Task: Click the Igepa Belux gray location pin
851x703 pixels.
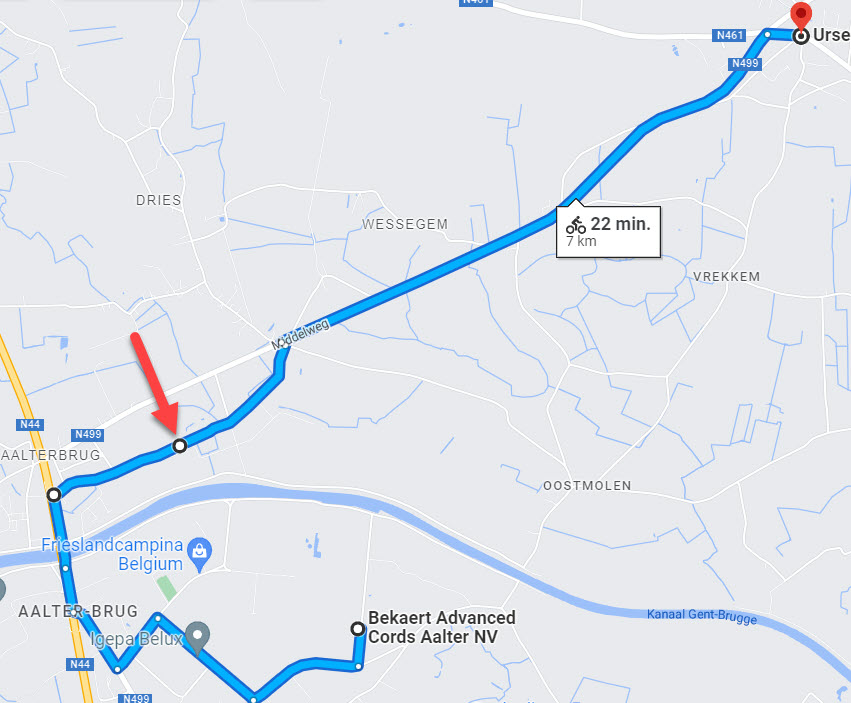Action: tap(198, 637)
